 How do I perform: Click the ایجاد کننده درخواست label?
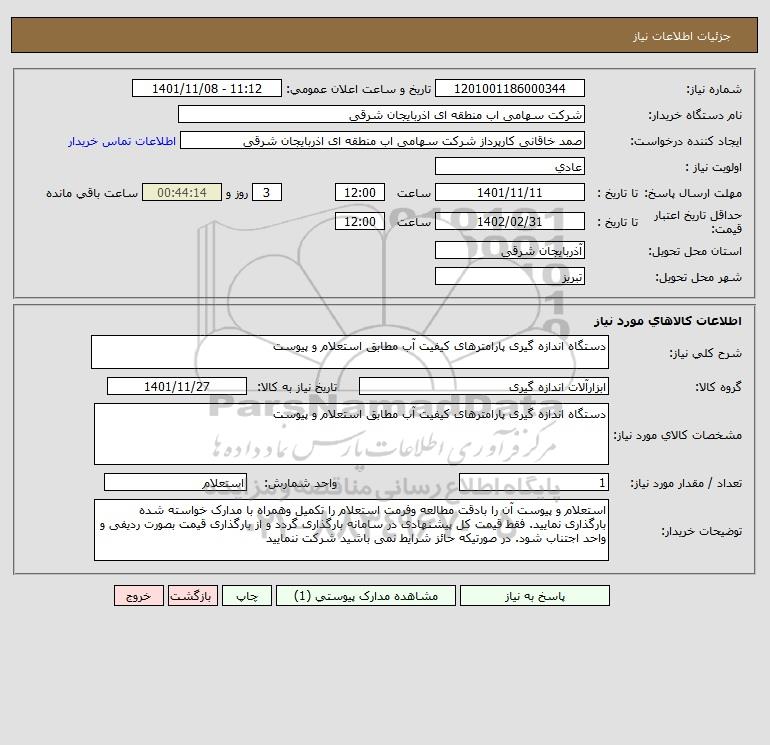[686, 141]
